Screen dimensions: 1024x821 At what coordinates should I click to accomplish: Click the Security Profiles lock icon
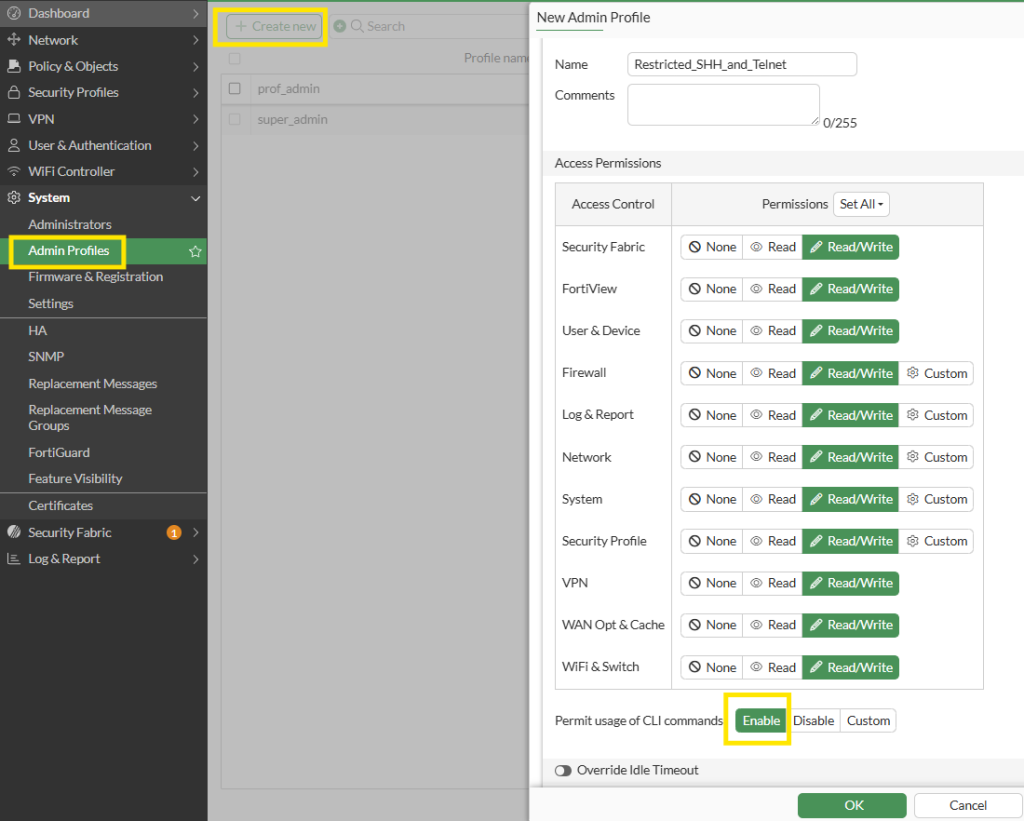(x=14, y=92)
